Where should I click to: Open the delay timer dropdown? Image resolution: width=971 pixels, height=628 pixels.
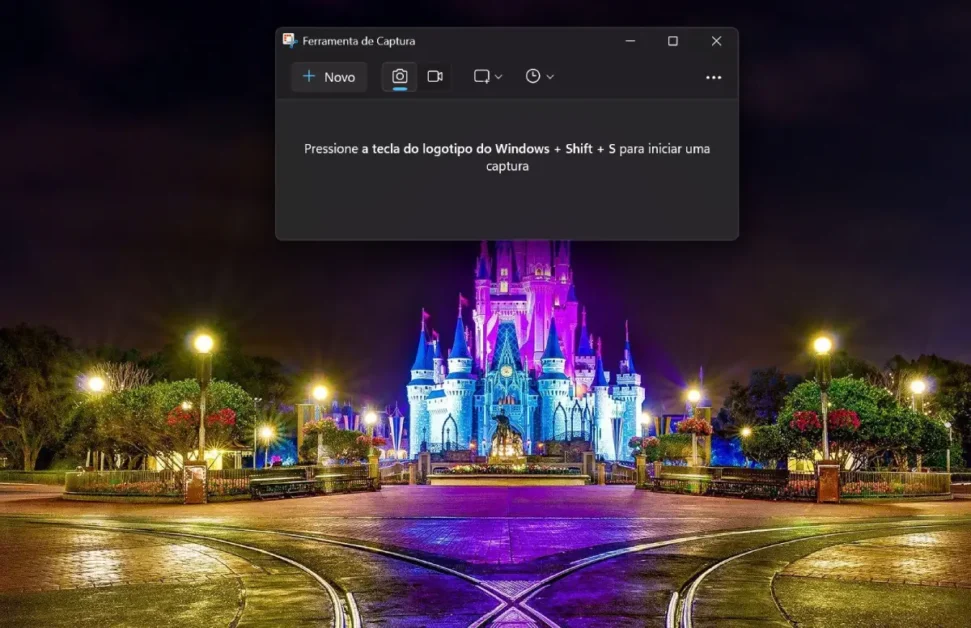coord(539,77)
